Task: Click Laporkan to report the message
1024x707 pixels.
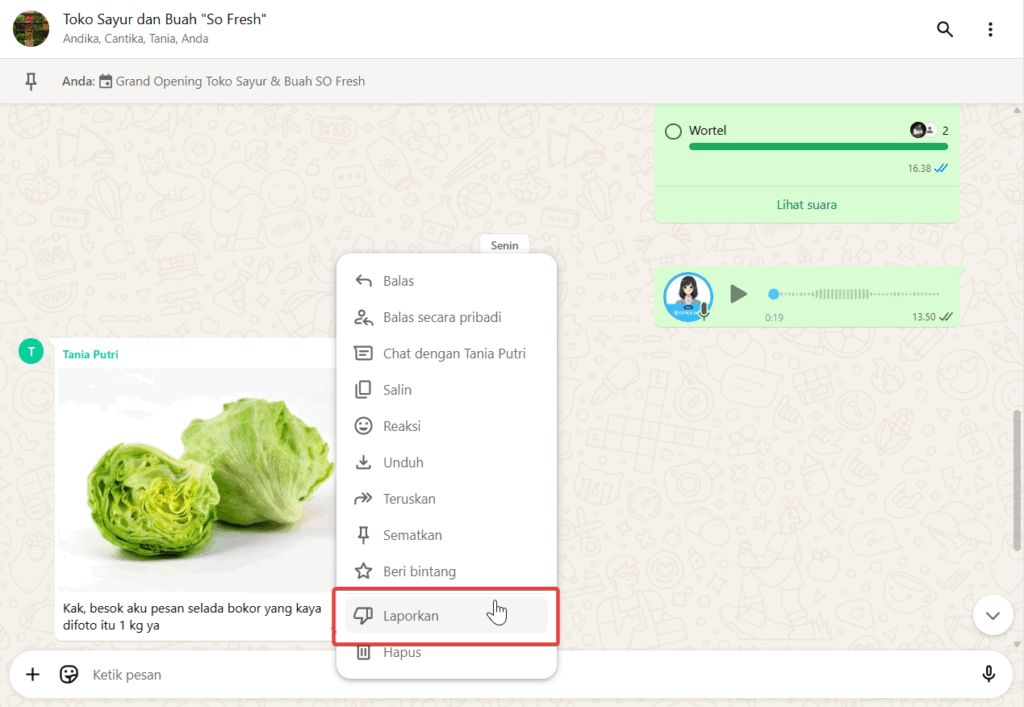Action: pyautogui.click(x=410, y=616)
